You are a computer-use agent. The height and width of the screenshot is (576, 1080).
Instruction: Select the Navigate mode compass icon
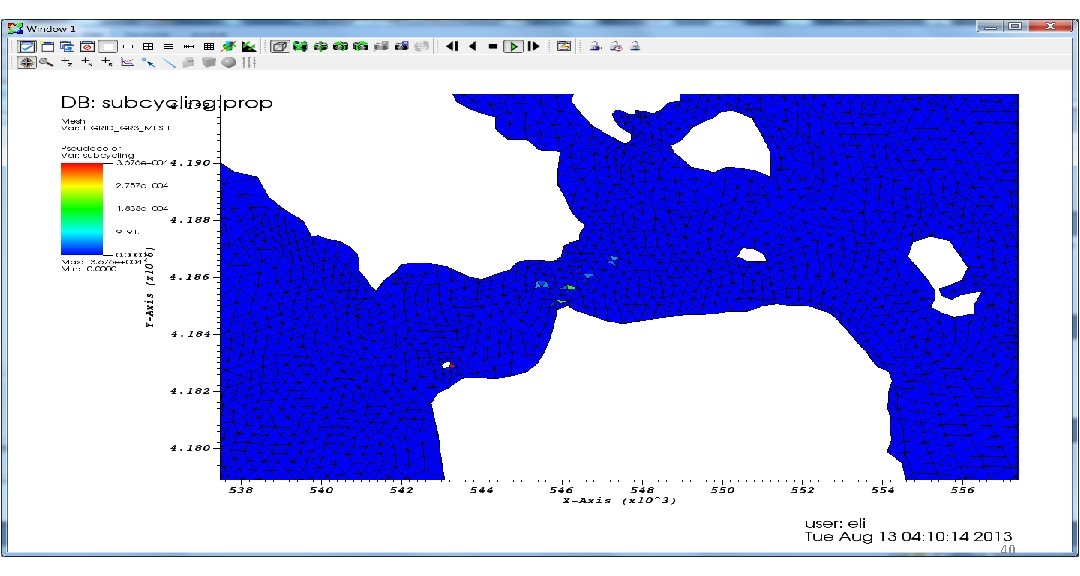27,63
